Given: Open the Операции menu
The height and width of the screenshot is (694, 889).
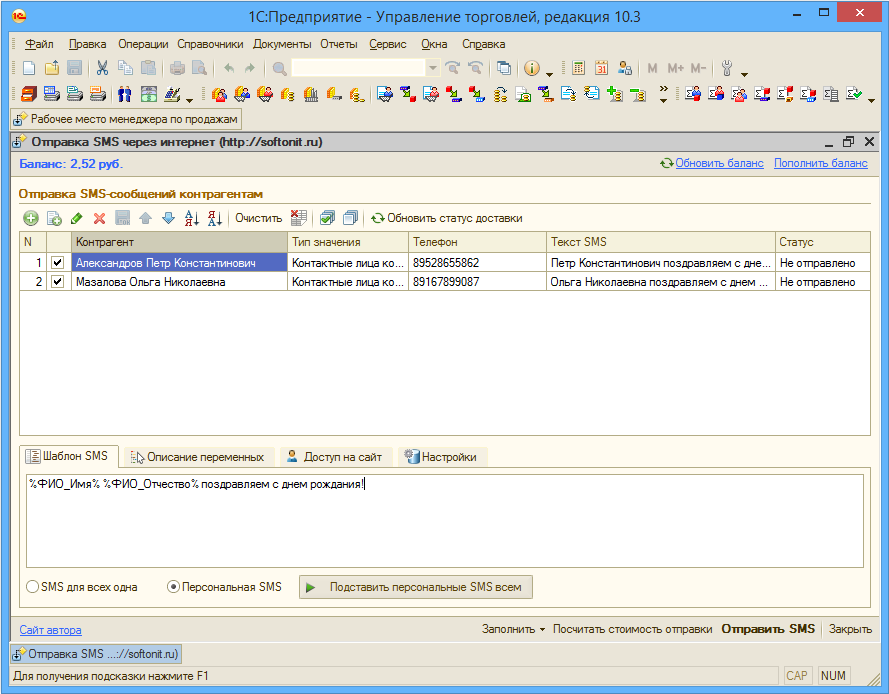Looking at the screenshot, I should 143,44.
